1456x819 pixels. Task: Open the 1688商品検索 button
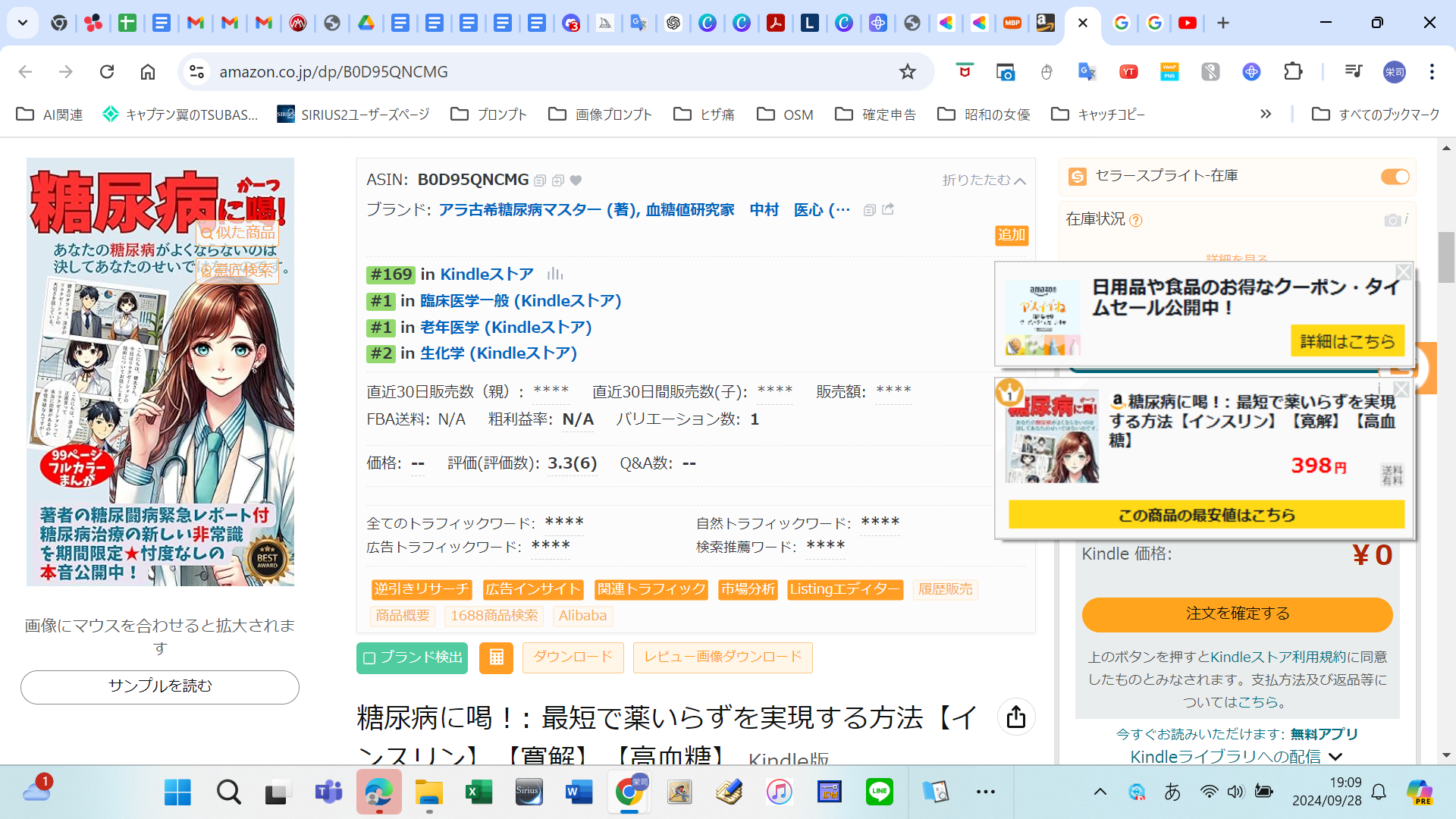pyautogui.click(x=494, y=616)
